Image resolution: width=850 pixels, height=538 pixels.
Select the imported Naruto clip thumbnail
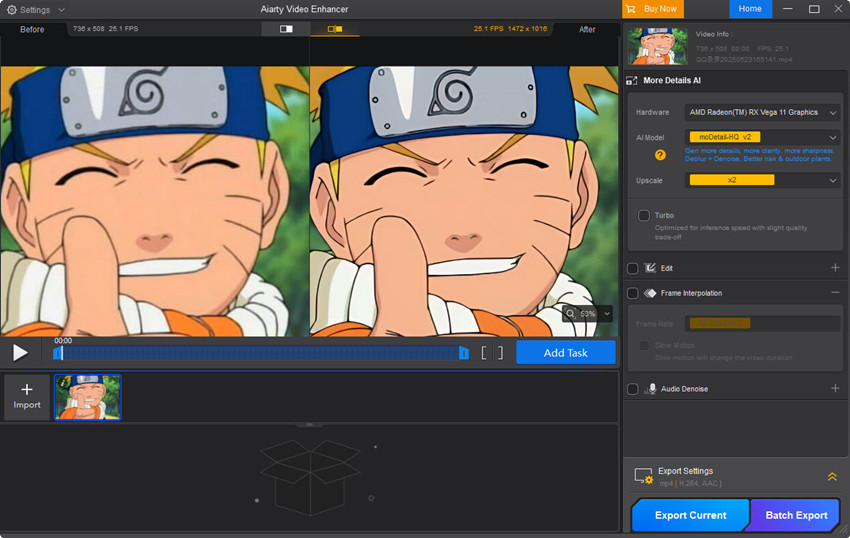87,397
